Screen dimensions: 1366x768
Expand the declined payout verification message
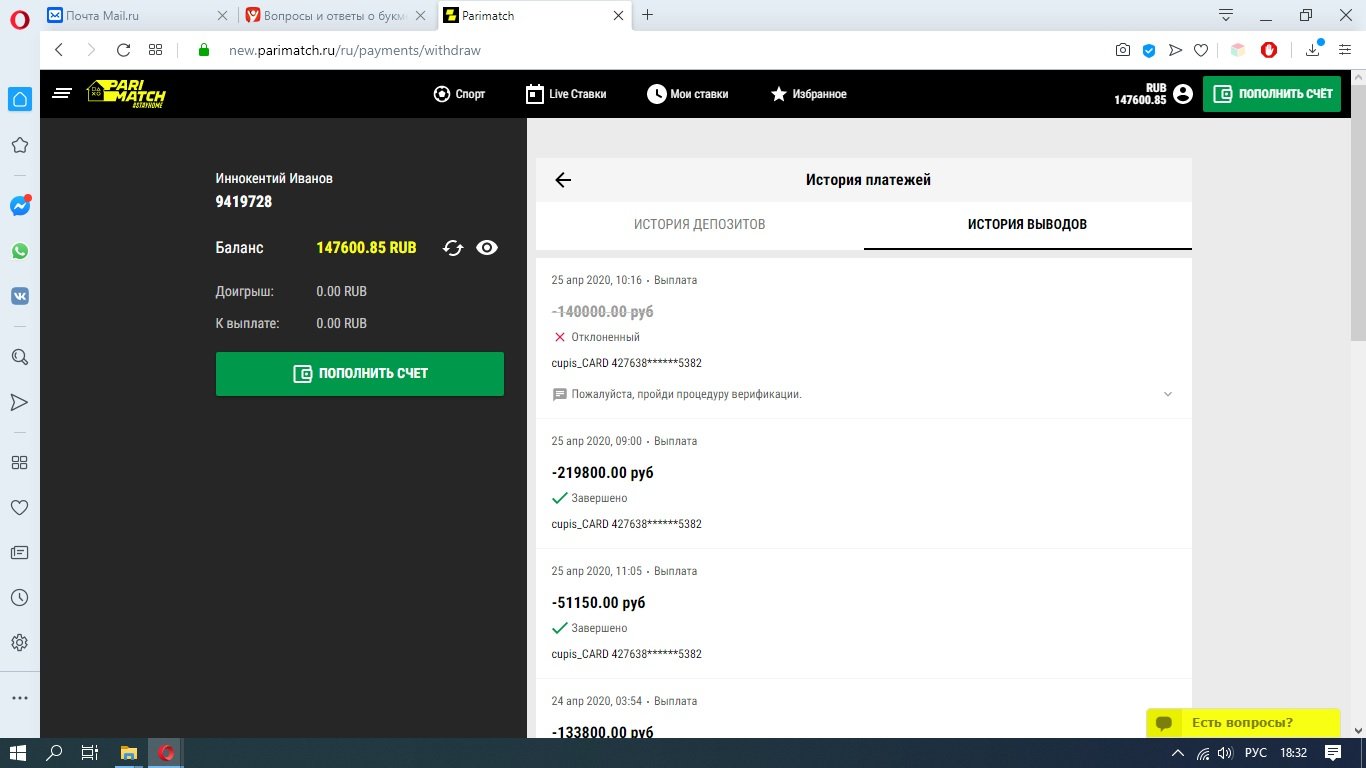point(1167,394)
